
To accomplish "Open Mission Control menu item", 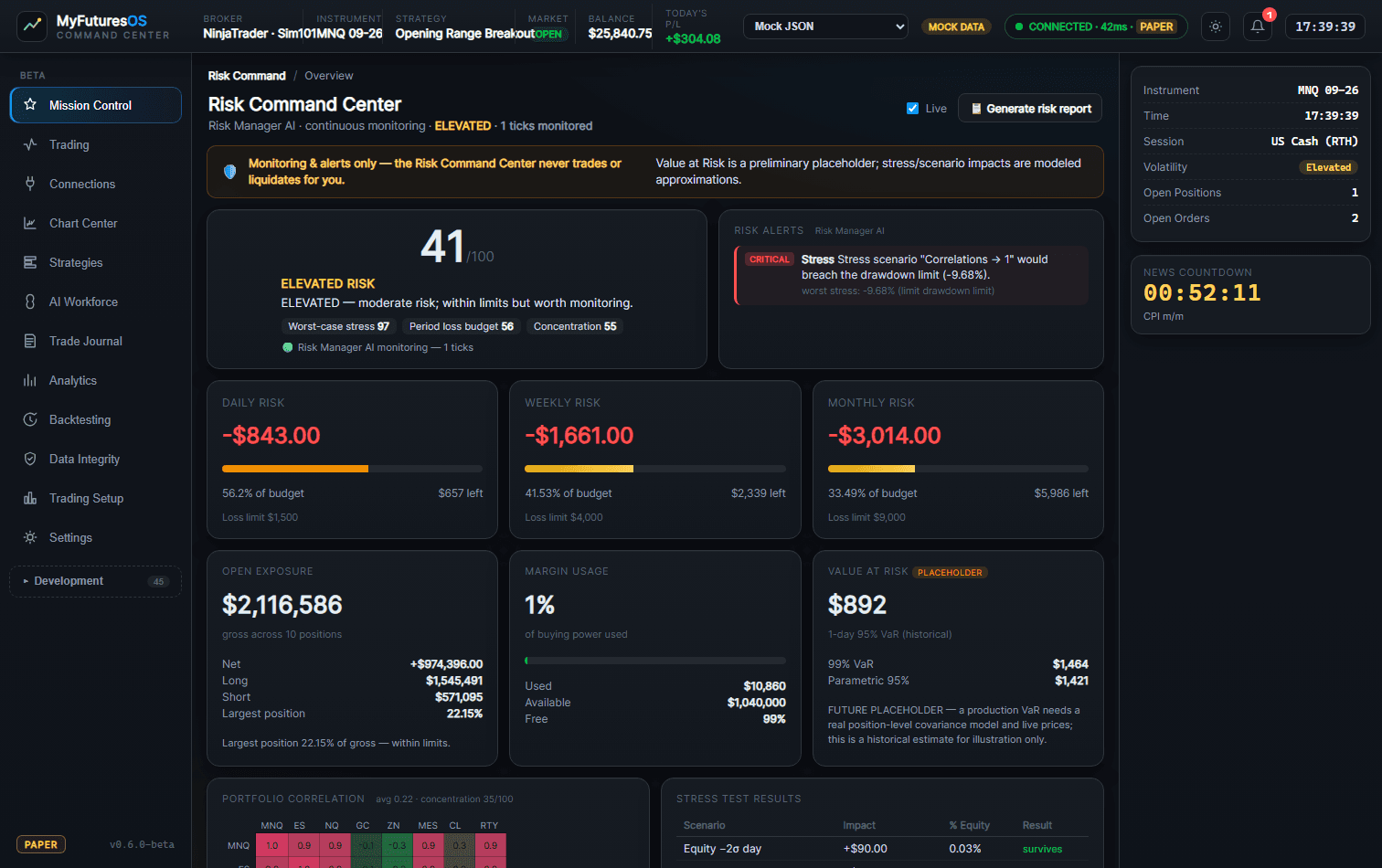I will (96, 105).
